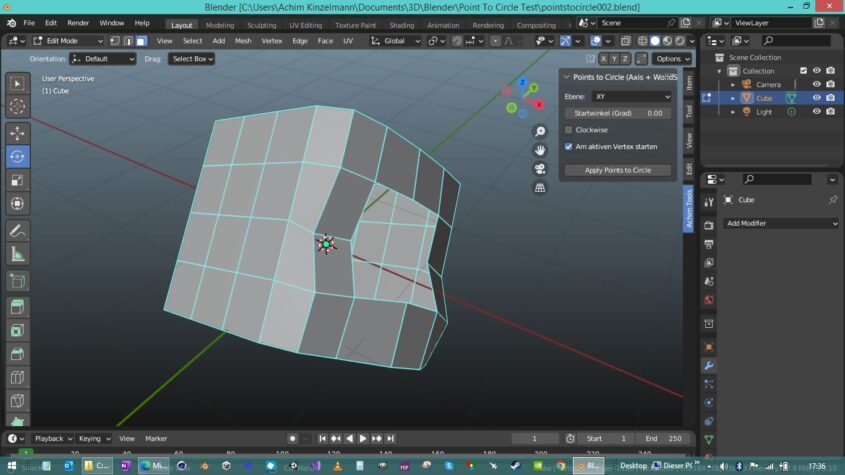Open the Ebene XY dropdown
This screenshot has height=475, width=845.
631,96
